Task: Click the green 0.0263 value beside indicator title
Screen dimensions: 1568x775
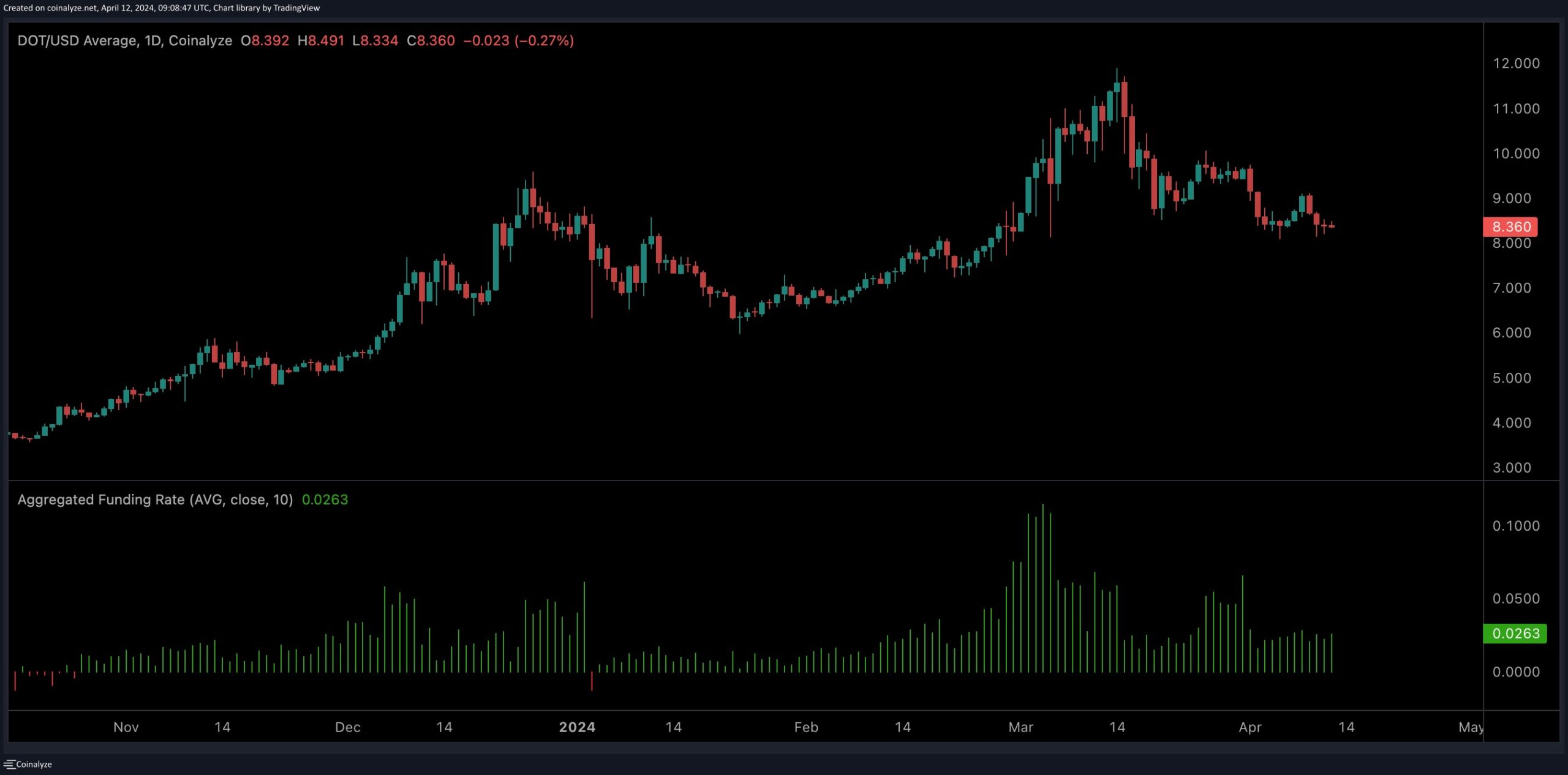Action: 325,500
